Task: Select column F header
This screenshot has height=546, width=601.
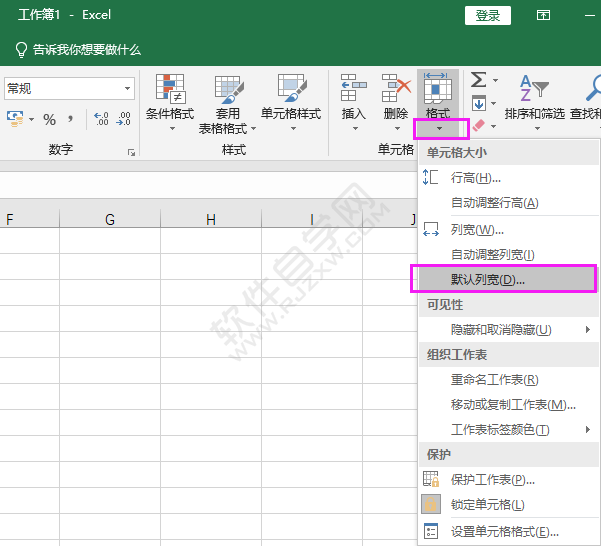Action: pyautogui.click(x=30, y=219)
